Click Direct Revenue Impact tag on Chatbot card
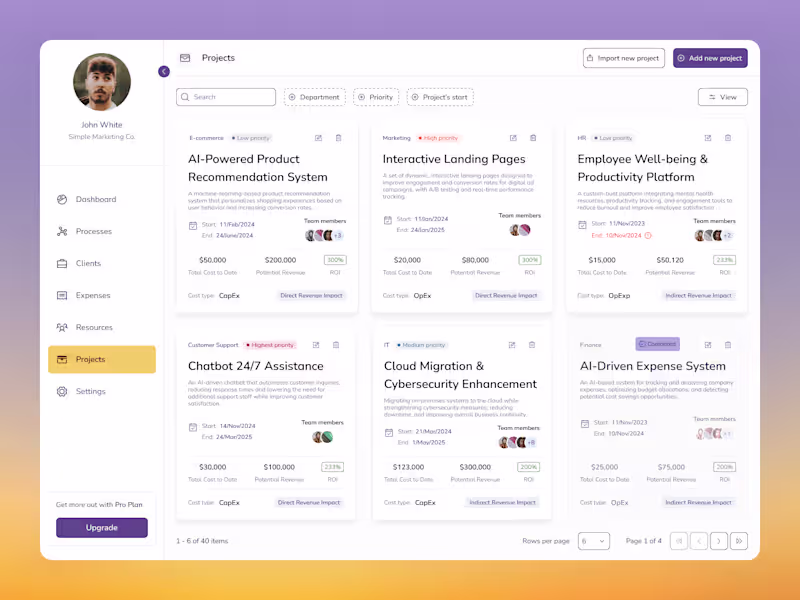The height and width of the screenshot is (600, 800). click(x=309, y=503)
